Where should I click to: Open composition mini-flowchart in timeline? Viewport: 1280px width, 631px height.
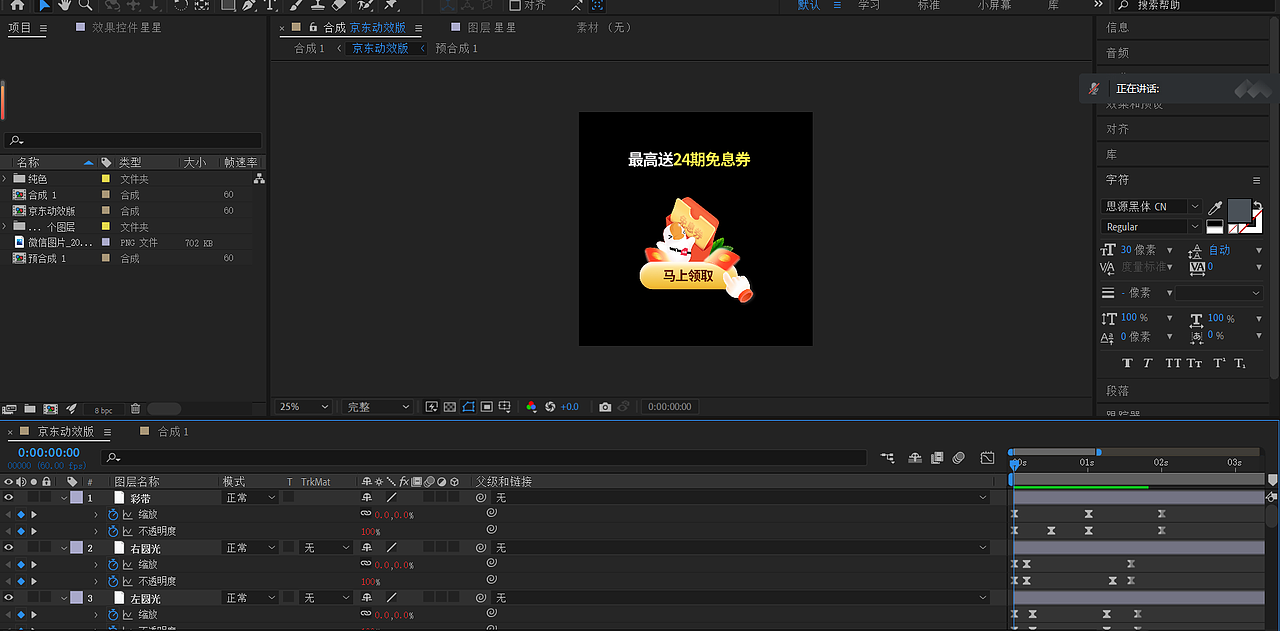tap(887, 458)
